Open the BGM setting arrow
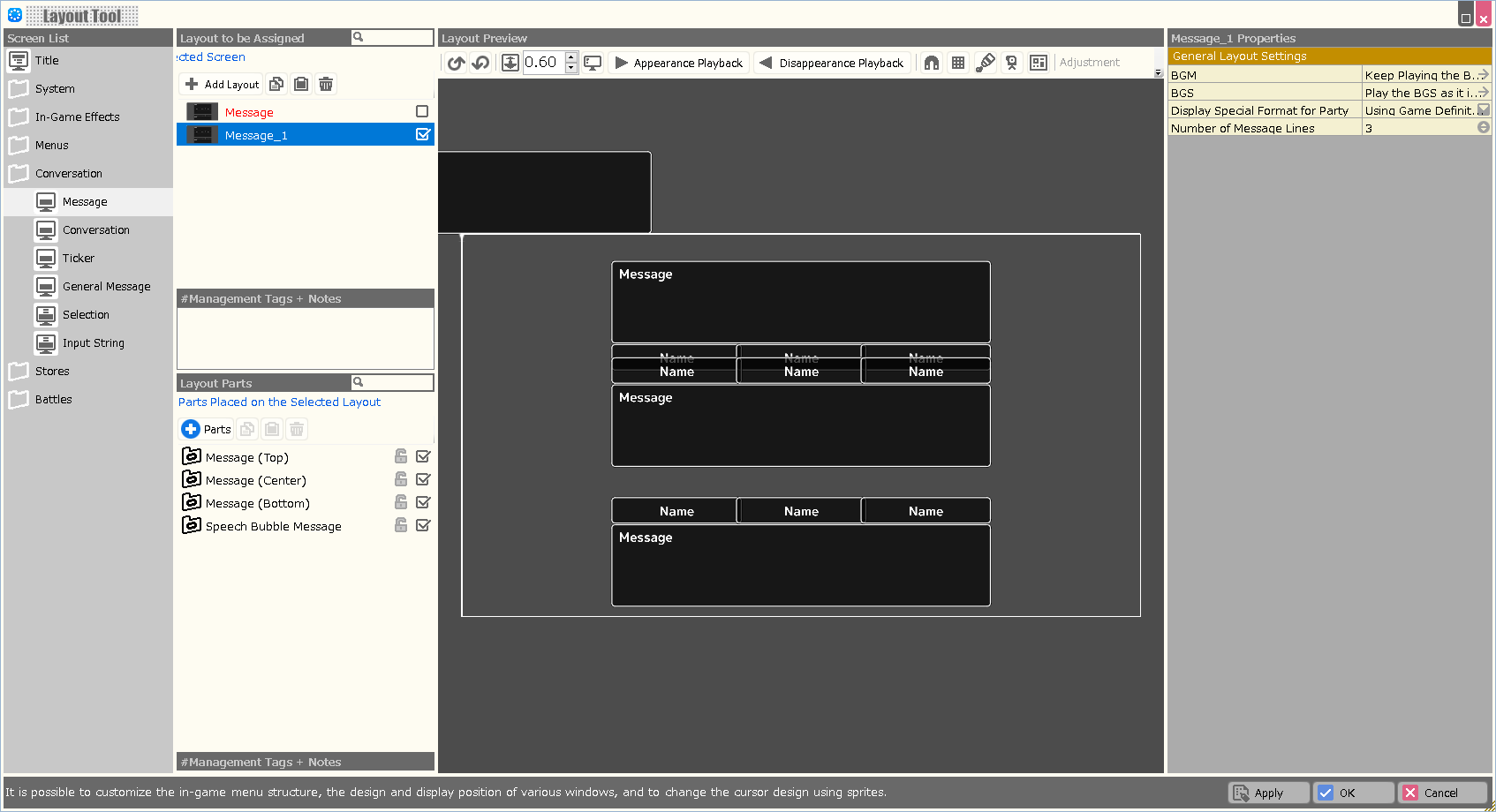Image resolution: width=1496 pixels, height=812 pixels. click(x=1484, y=75)
